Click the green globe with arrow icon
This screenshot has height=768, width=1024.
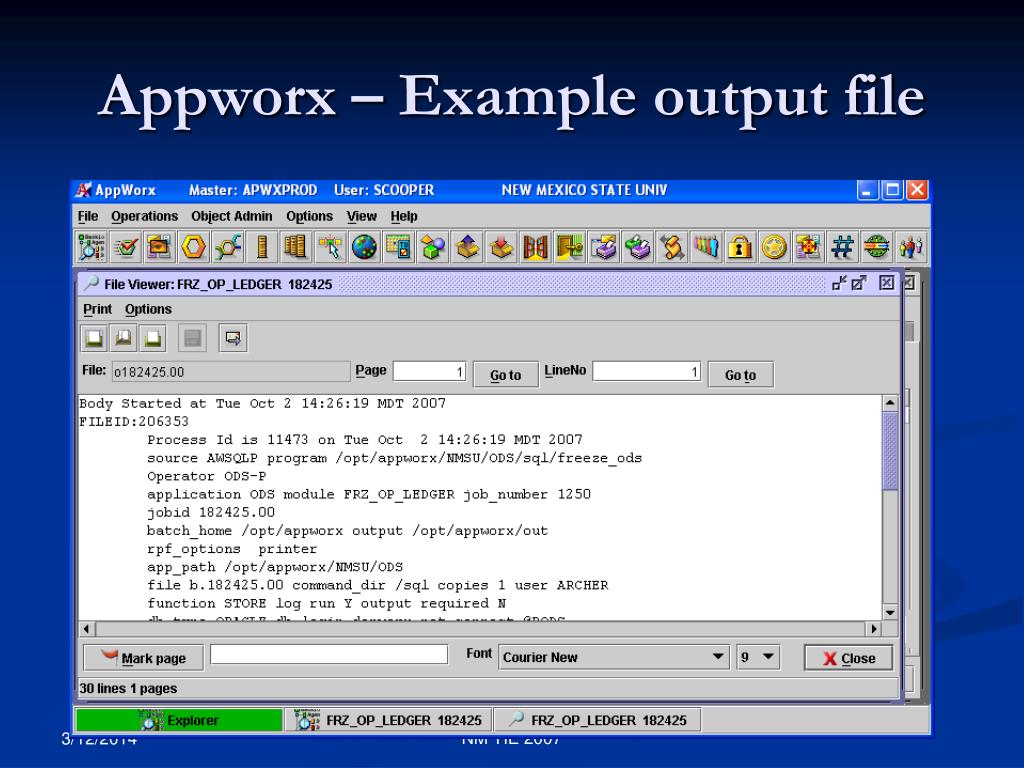point(876,248)
